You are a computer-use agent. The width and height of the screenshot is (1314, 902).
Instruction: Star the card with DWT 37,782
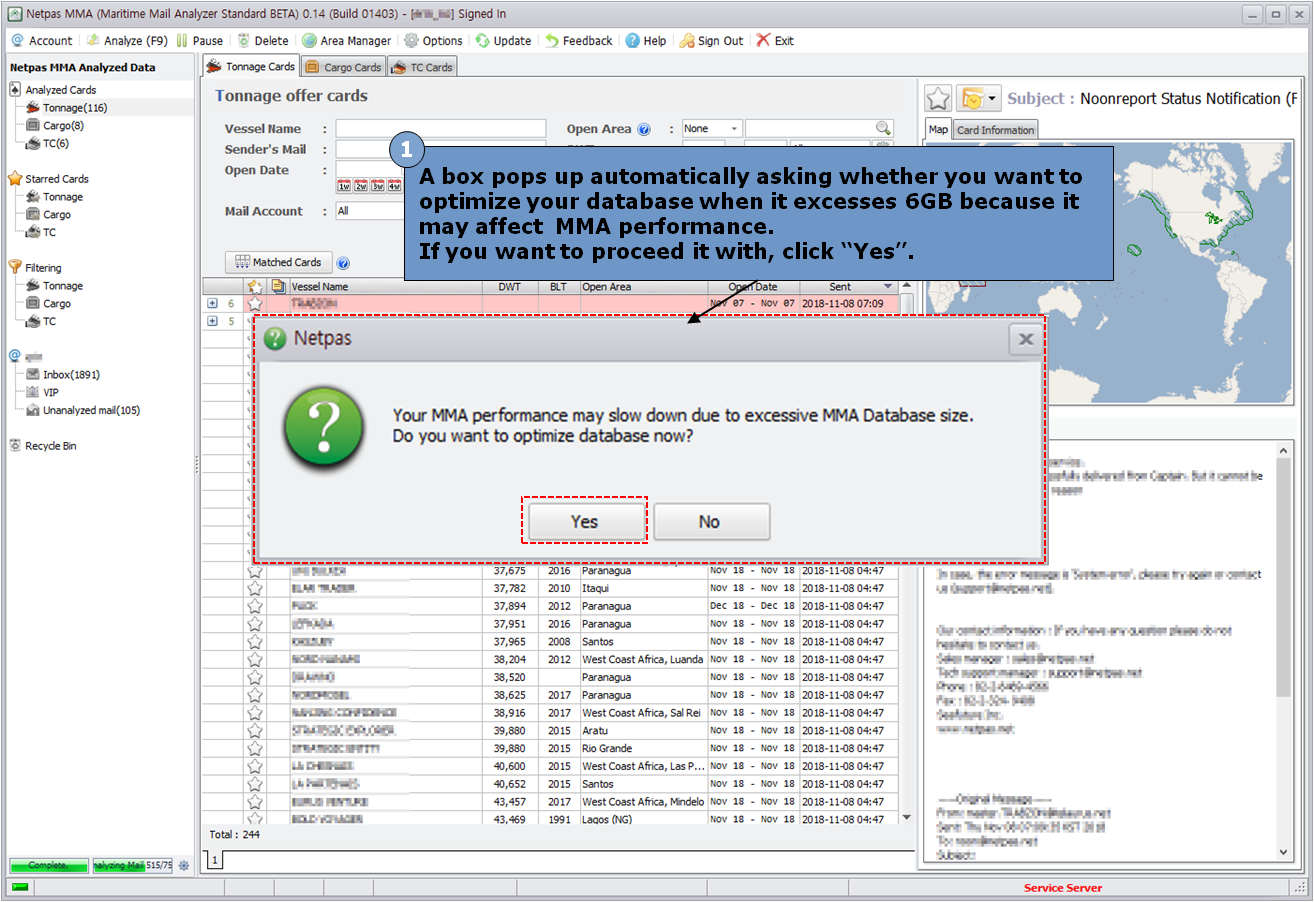pyautogui.click(x=255, y=589)
